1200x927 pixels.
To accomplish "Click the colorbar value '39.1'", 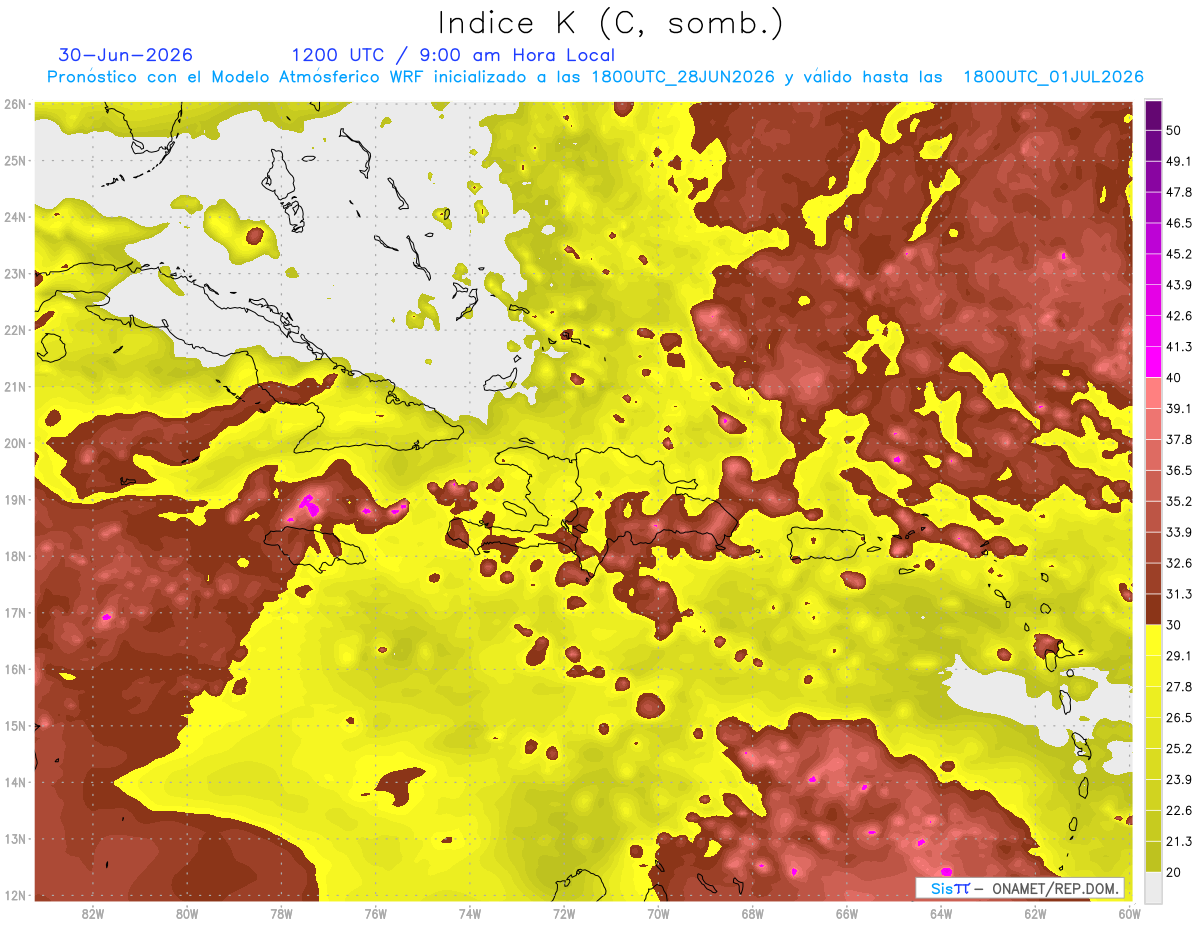I will pyautogui.click(x=1179, y=408).
